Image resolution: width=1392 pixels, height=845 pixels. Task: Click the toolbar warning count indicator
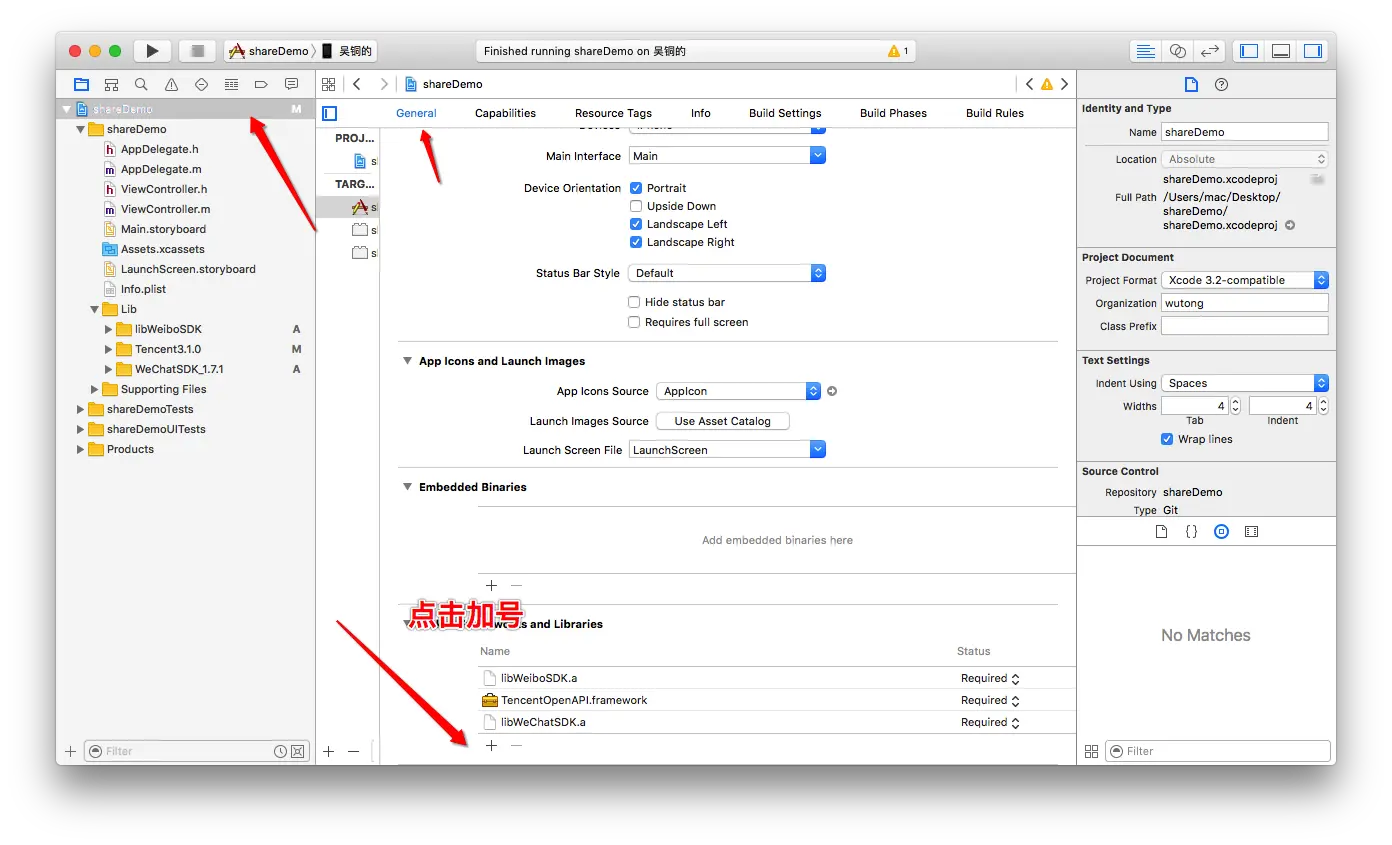[x=898, y=51]
